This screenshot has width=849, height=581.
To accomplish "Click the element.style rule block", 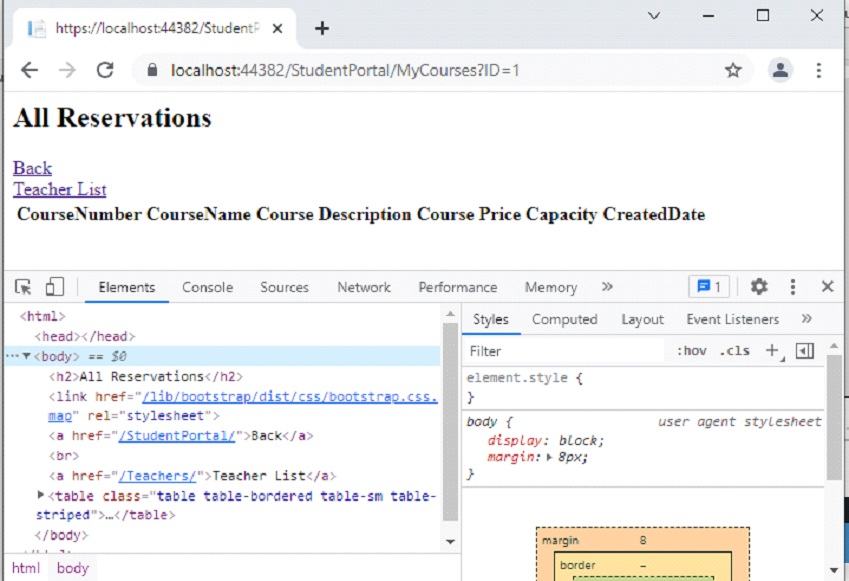I will pos(644,387).
